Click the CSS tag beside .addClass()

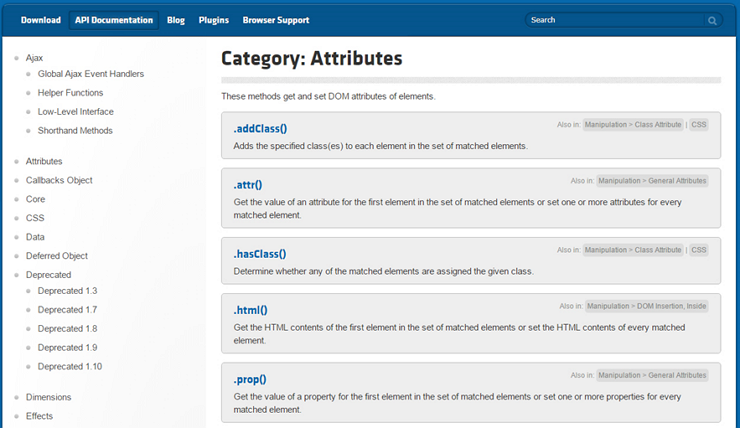tap(698, 125)
